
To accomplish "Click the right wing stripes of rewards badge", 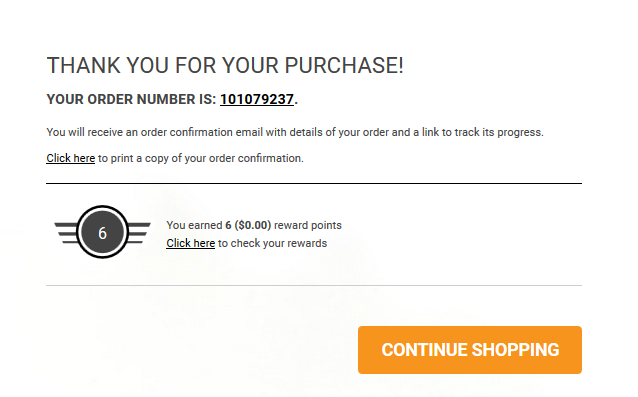I will tap(139, 233).
